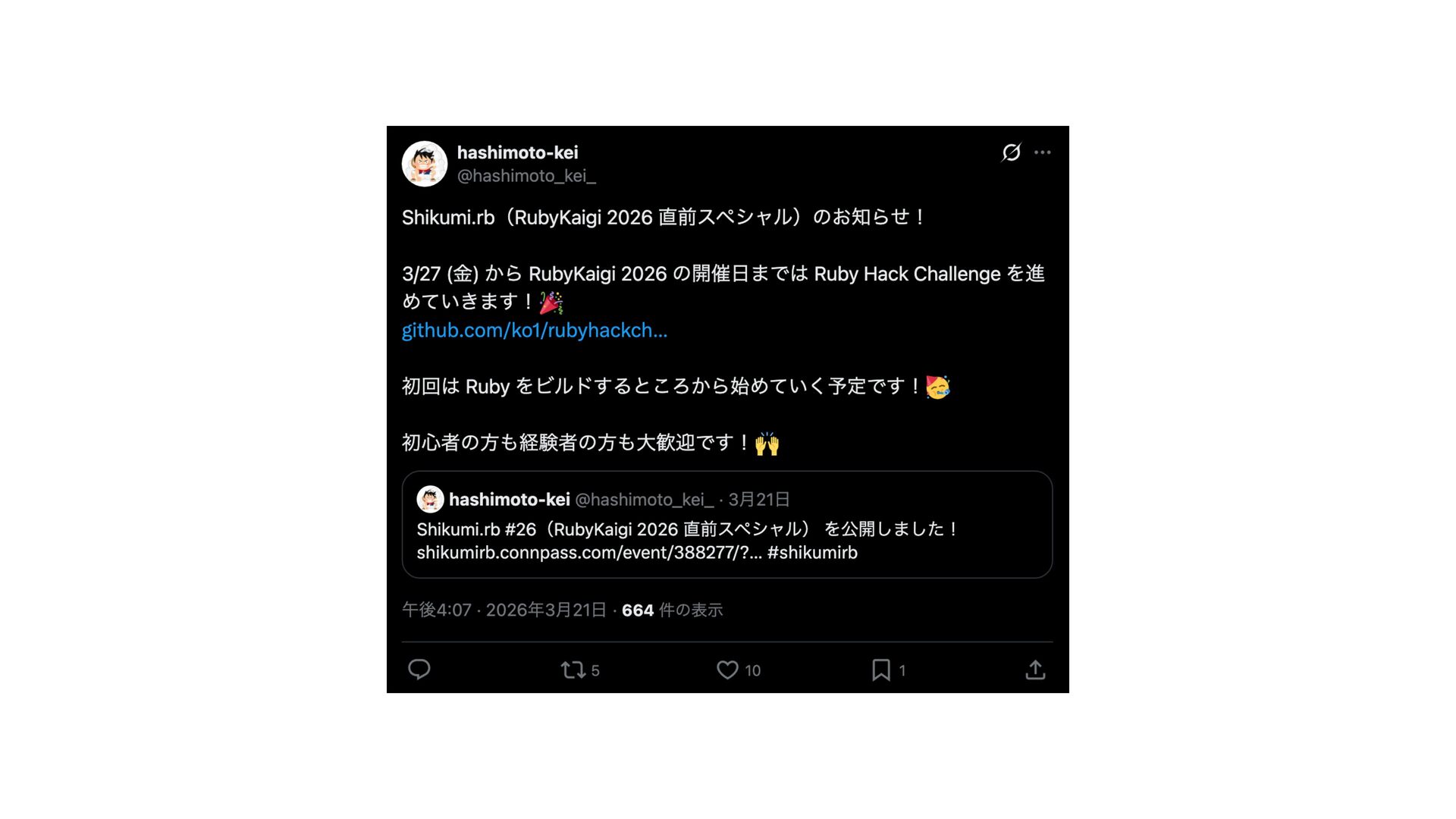Screen dimensions: 1456x819
Task: Click small avatar in quoted post
Action: click(430, 499)
